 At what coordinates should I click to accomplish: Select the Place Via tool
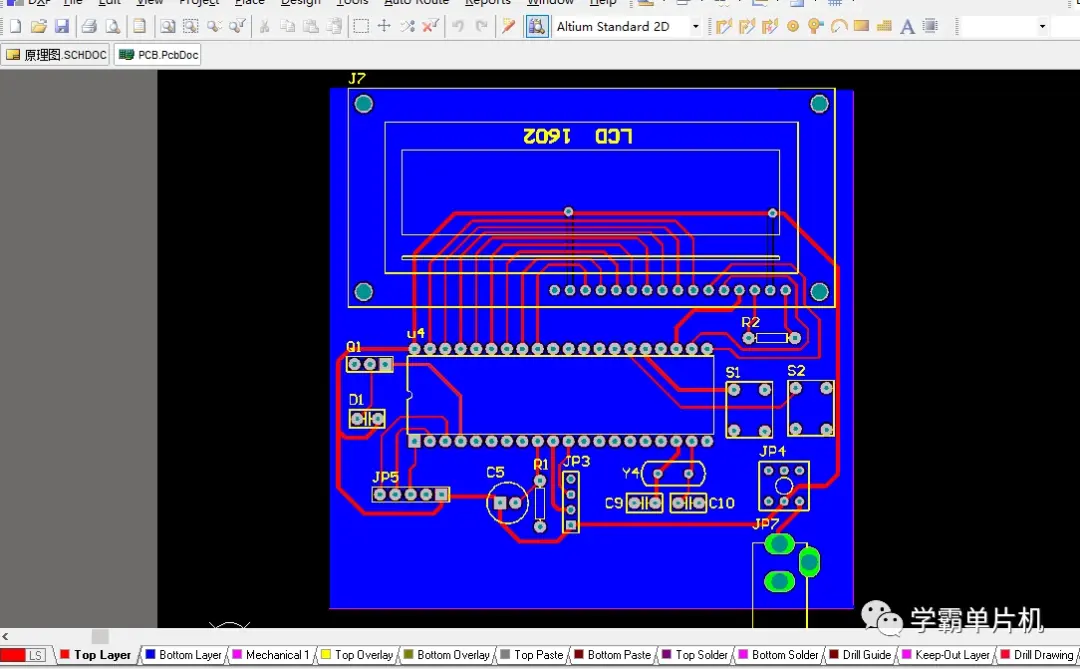click(x=815, y=27)
